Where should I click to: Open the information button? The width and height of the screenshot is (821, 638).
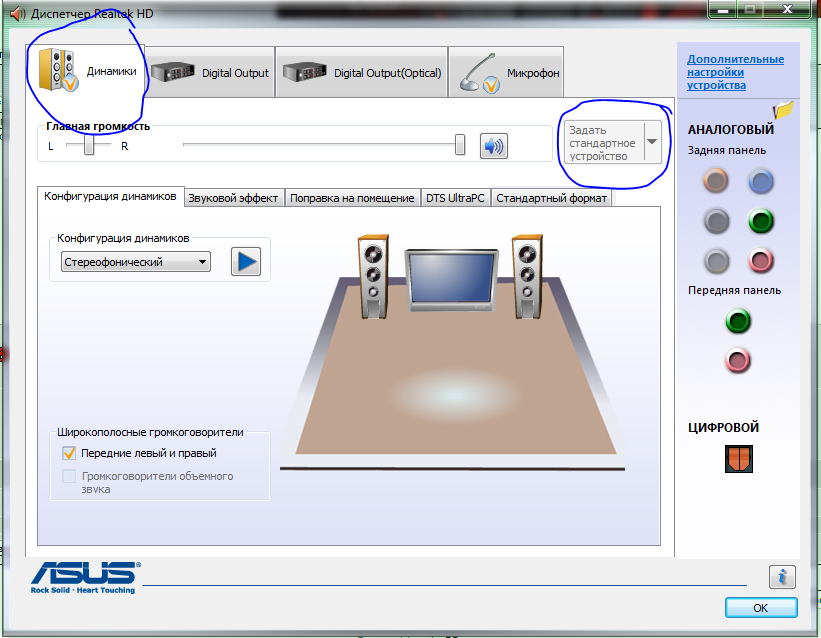point(782,577)
